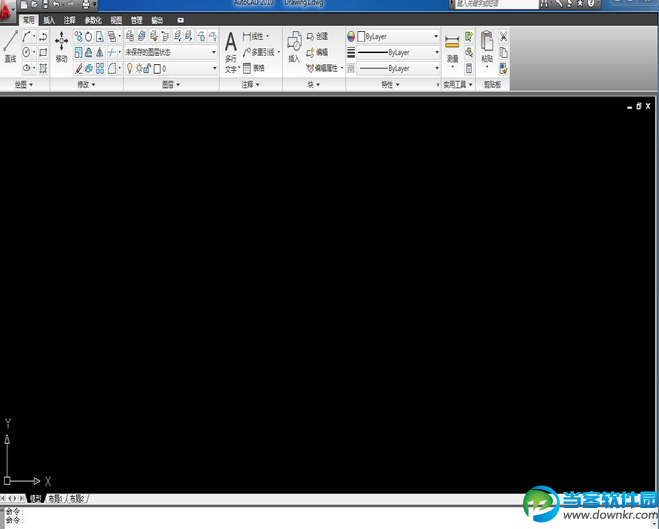The height and width of the screenshot is (529, 659).
Task: Select the rectangle tool in 绘图 panel
Action: tap(43, 52)
